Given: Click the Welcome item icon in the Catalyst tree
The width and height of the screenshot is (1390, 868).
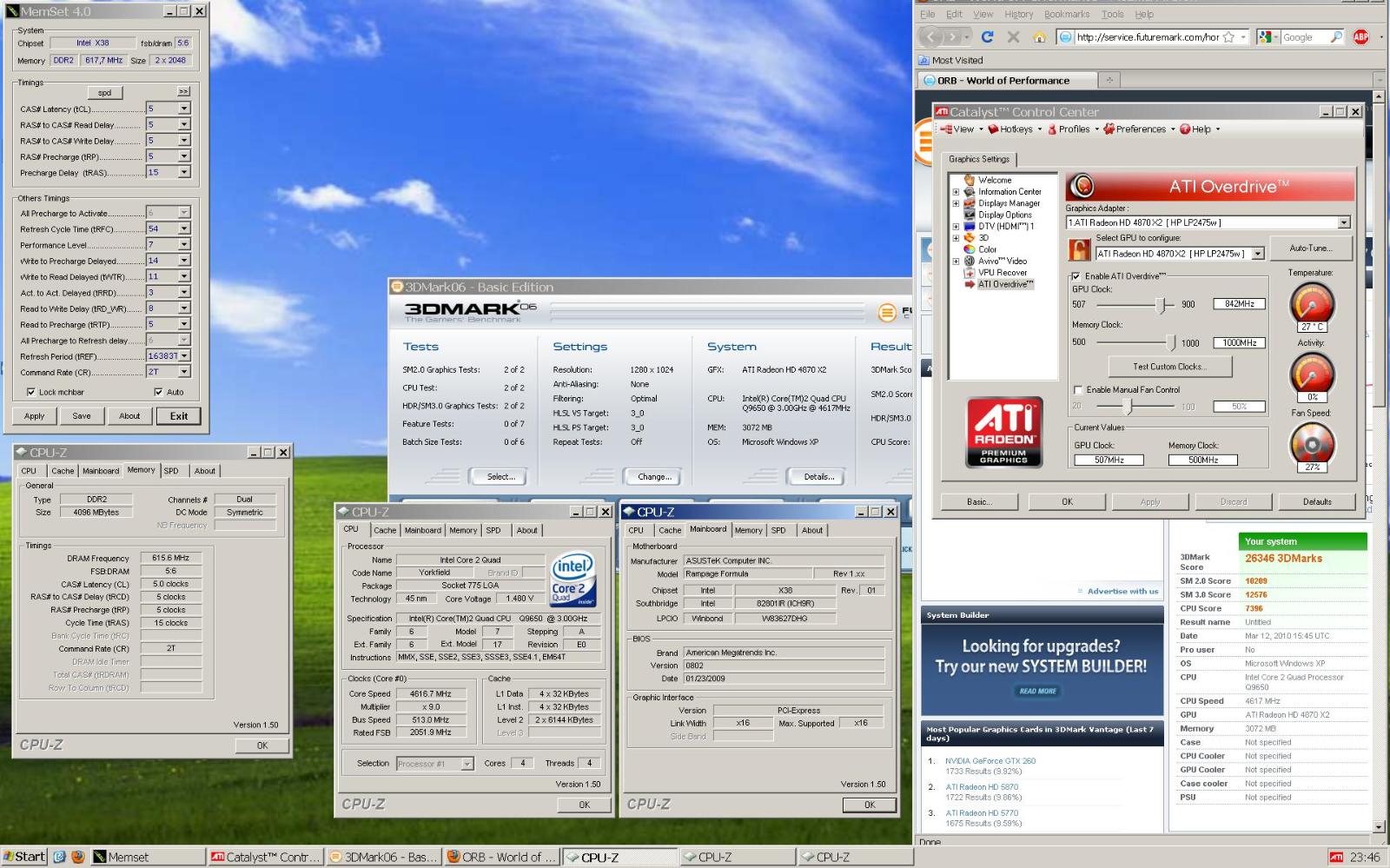Looking at the screenshot, I should click(970, 180).
